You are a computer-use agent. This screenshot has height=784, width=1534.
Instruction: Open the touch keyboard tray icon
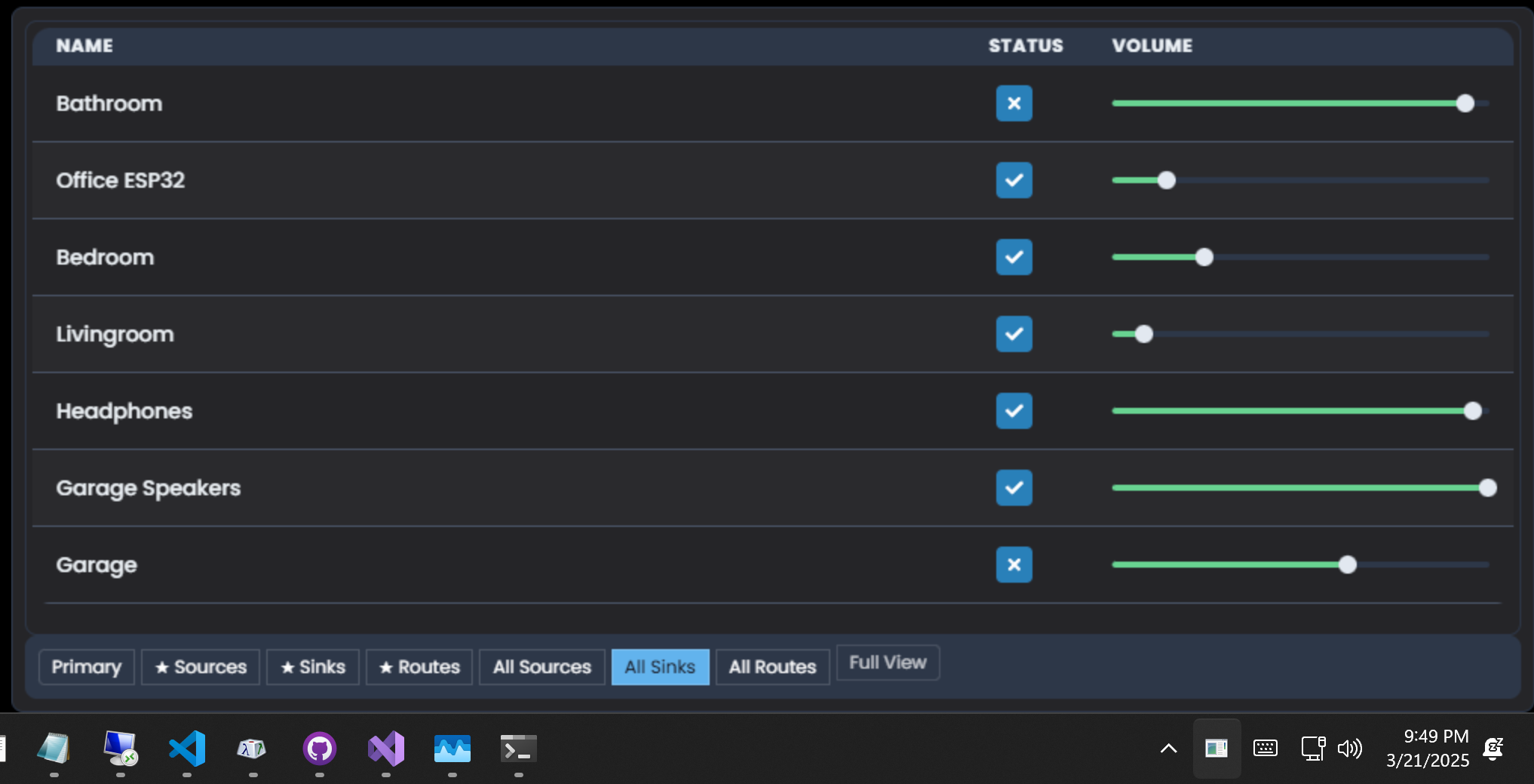(x=1266, y=748)
